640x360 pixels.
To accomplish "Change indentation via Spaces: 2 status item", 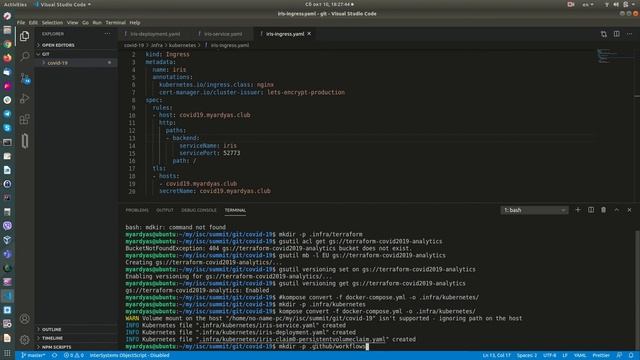I will point(527,356).
